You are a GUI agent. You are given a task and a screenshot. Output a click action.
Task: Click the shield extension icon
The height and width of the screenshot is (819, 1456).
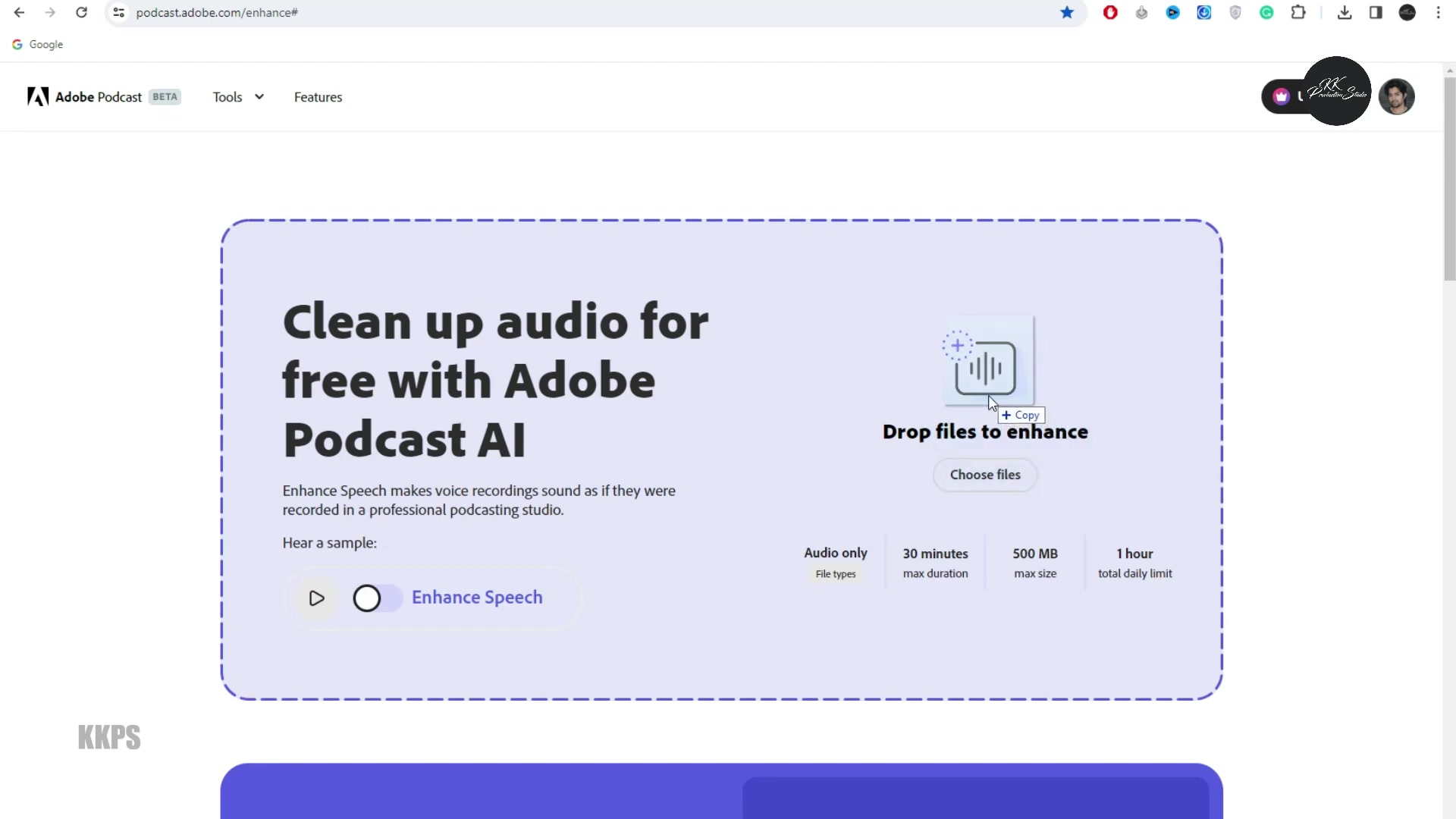pyautogui.click(x=1235, y=12)
